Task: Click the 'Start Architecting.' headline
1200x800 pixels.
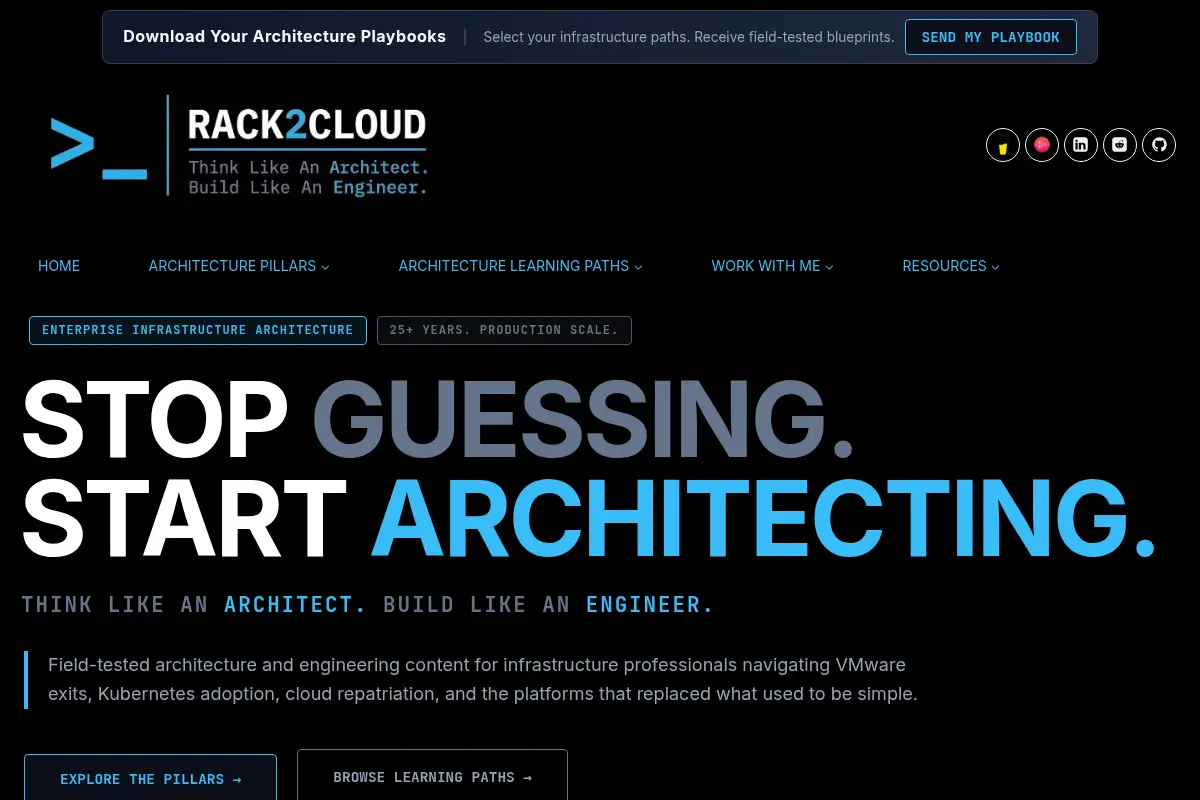Action: [589, 518]
